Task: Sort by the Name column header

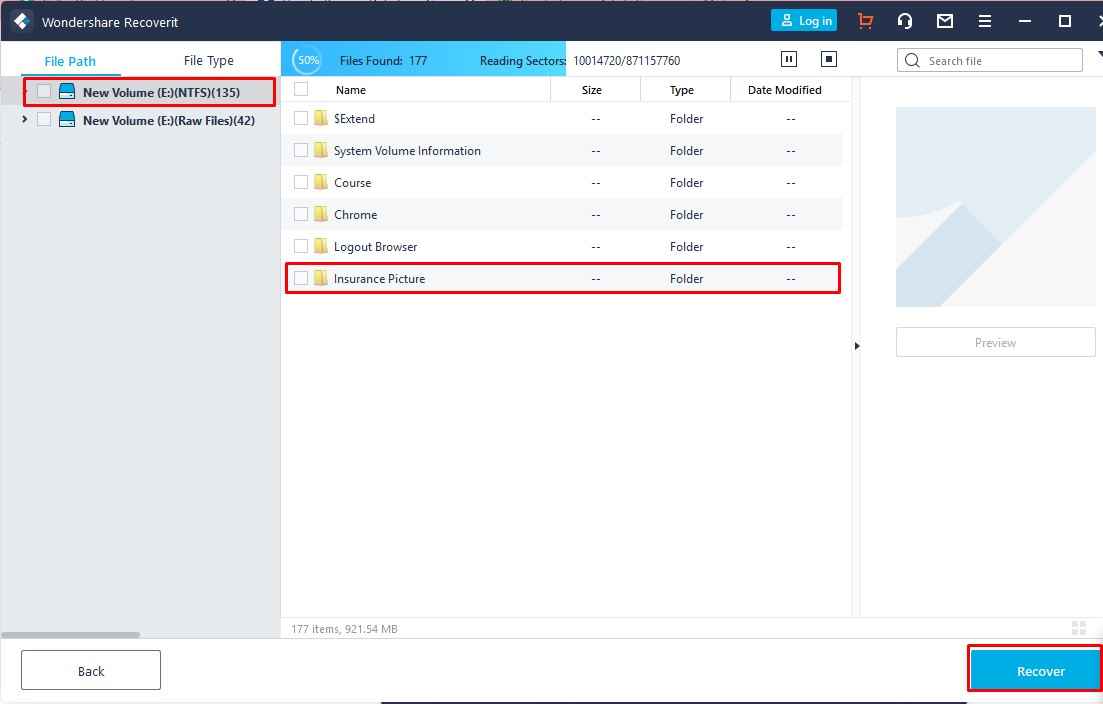Action: pyautogui.click(x=350, y=90)
